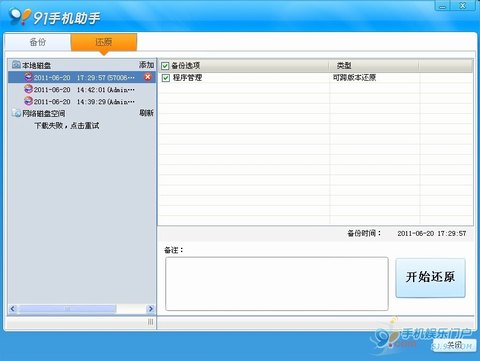Select backup 2011-06-20 14:42:01
The height and width of the screenshot is (361, 480).
[82, 89]
